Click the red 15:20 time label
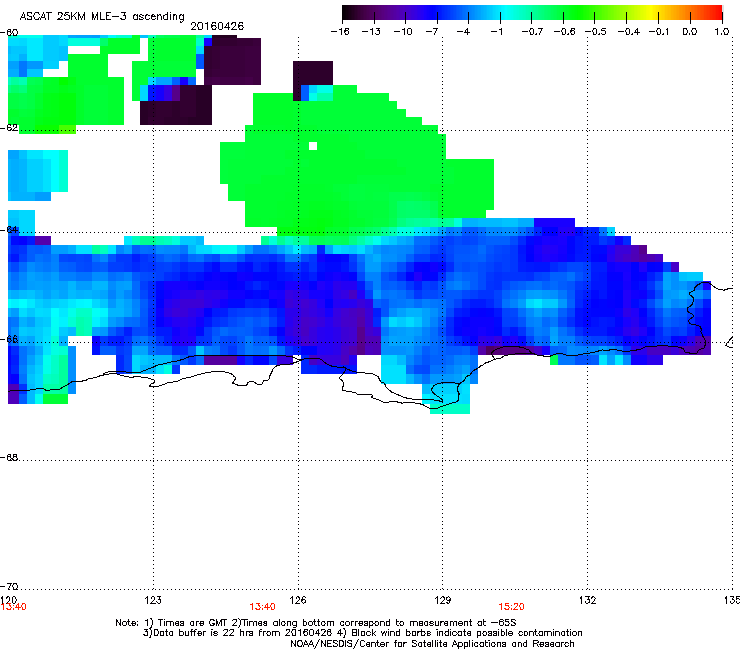The width and height of the screenshot is (740, 650). coord(511,607)
